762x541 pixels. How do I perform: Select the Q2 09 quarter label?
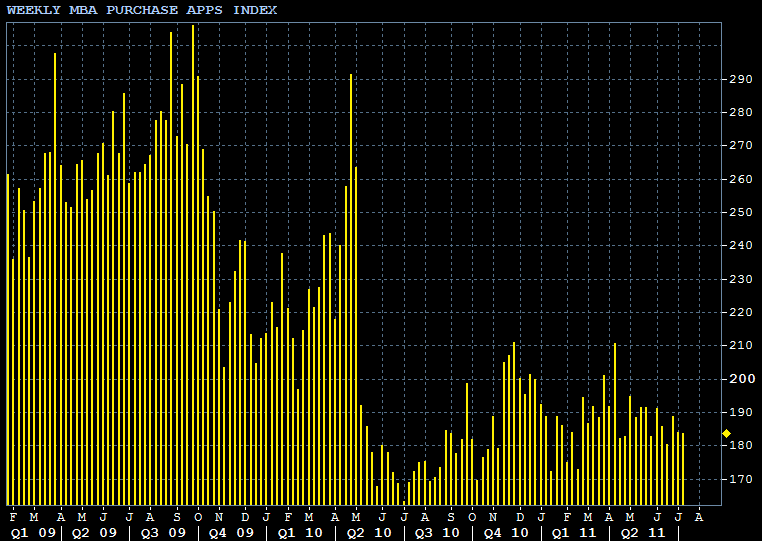click(95, 533)
